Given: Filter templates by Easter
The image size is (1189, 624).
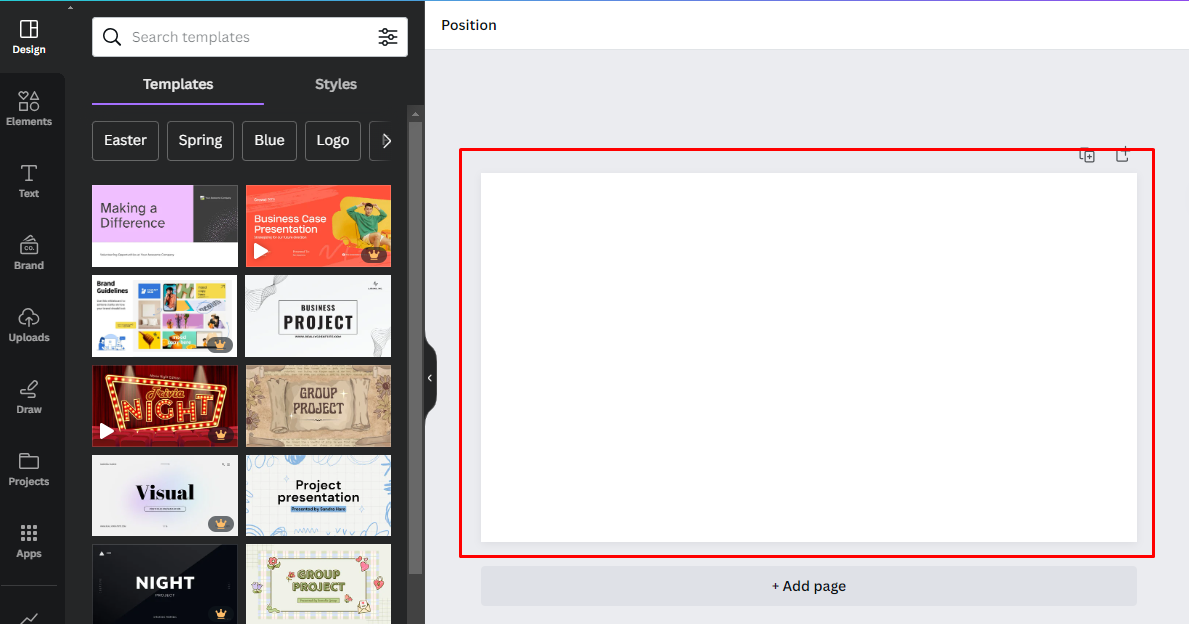Looking at the screenshot, I should (x=125, y=140).
